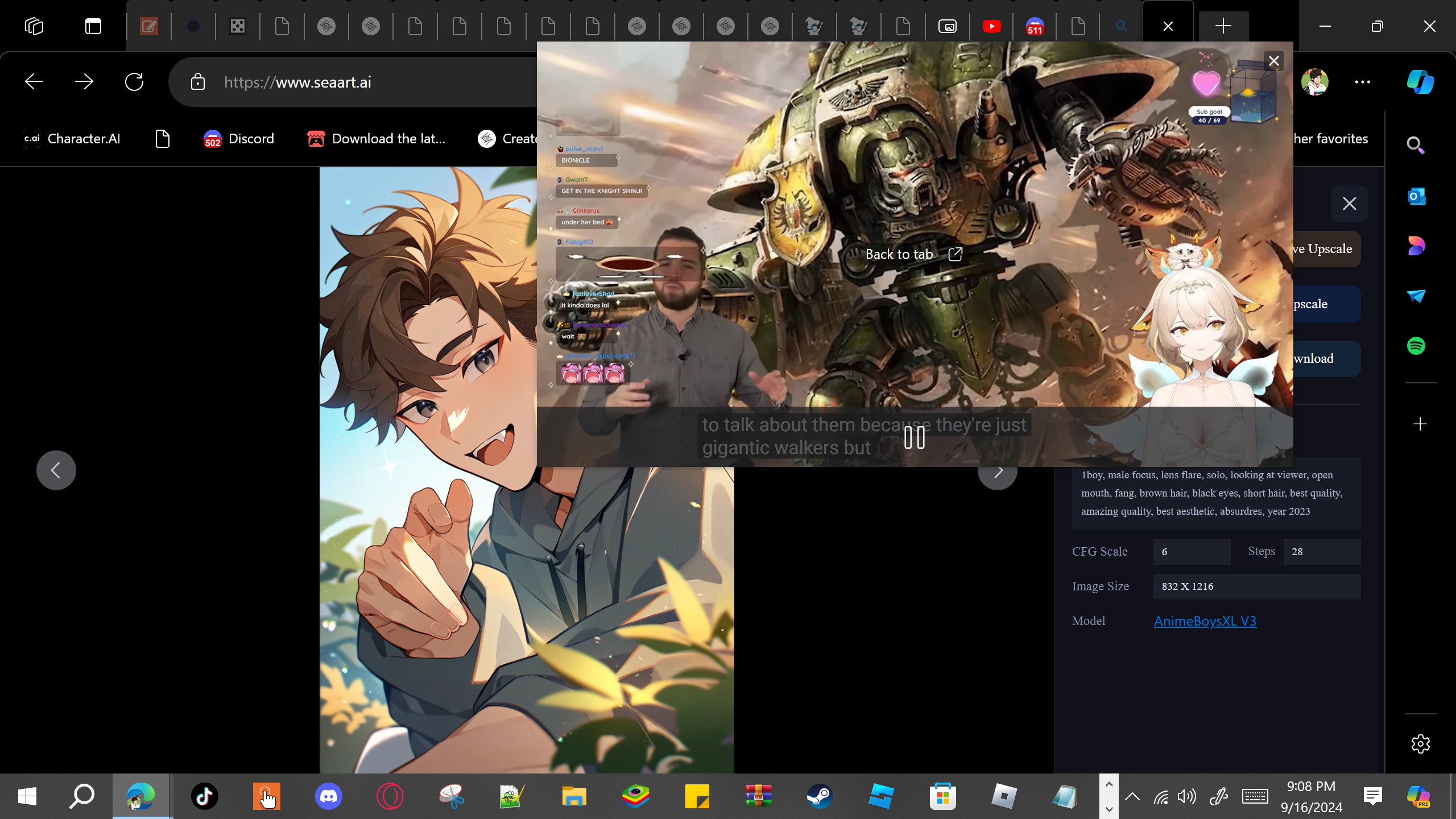Open the AnimeBoysXL V3 model link
Viewport: 1456px width, 819px height.
point(1205,621)
